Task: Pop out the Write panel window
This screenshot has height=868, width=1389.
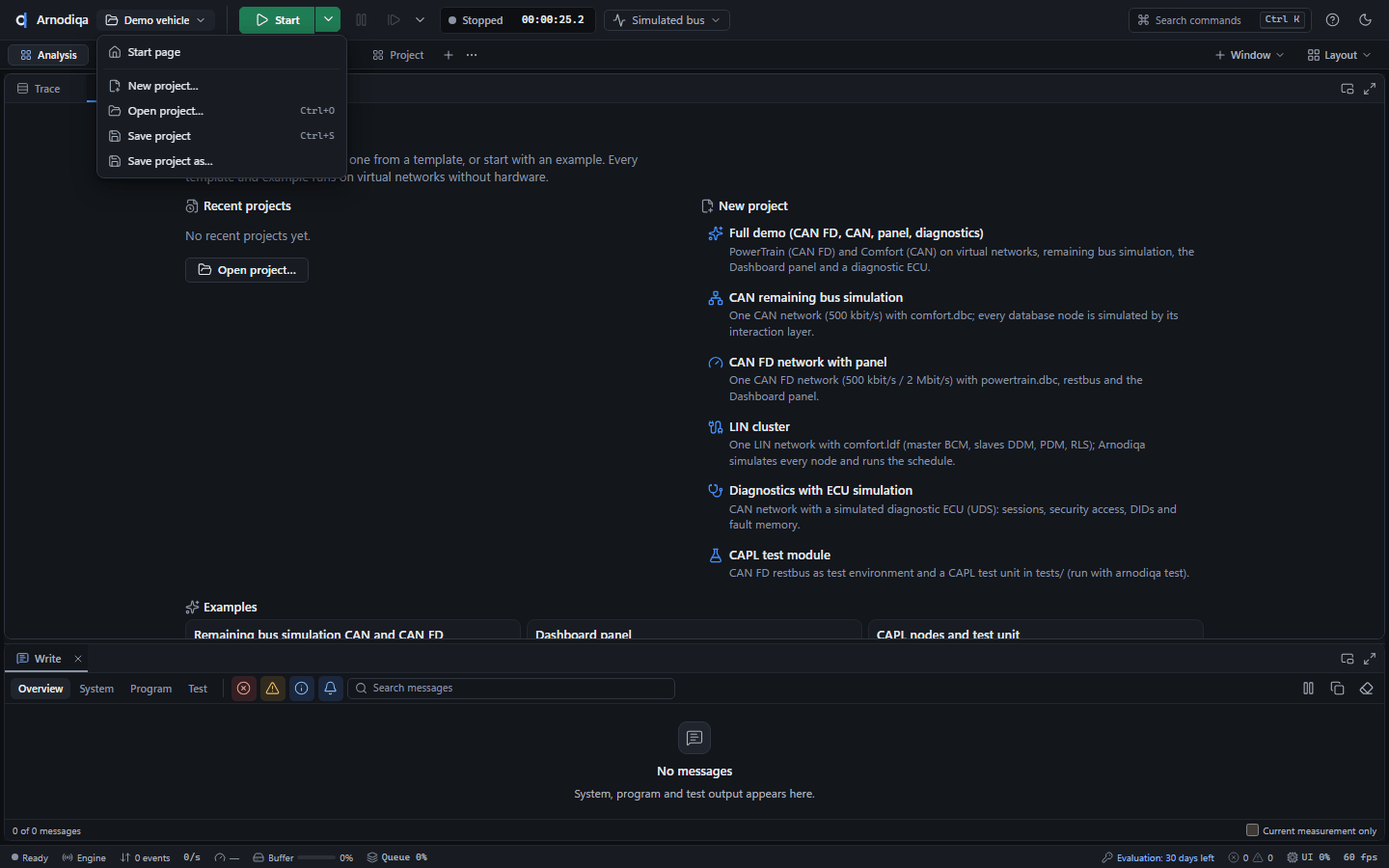Action: click(x=1348, y=659)
